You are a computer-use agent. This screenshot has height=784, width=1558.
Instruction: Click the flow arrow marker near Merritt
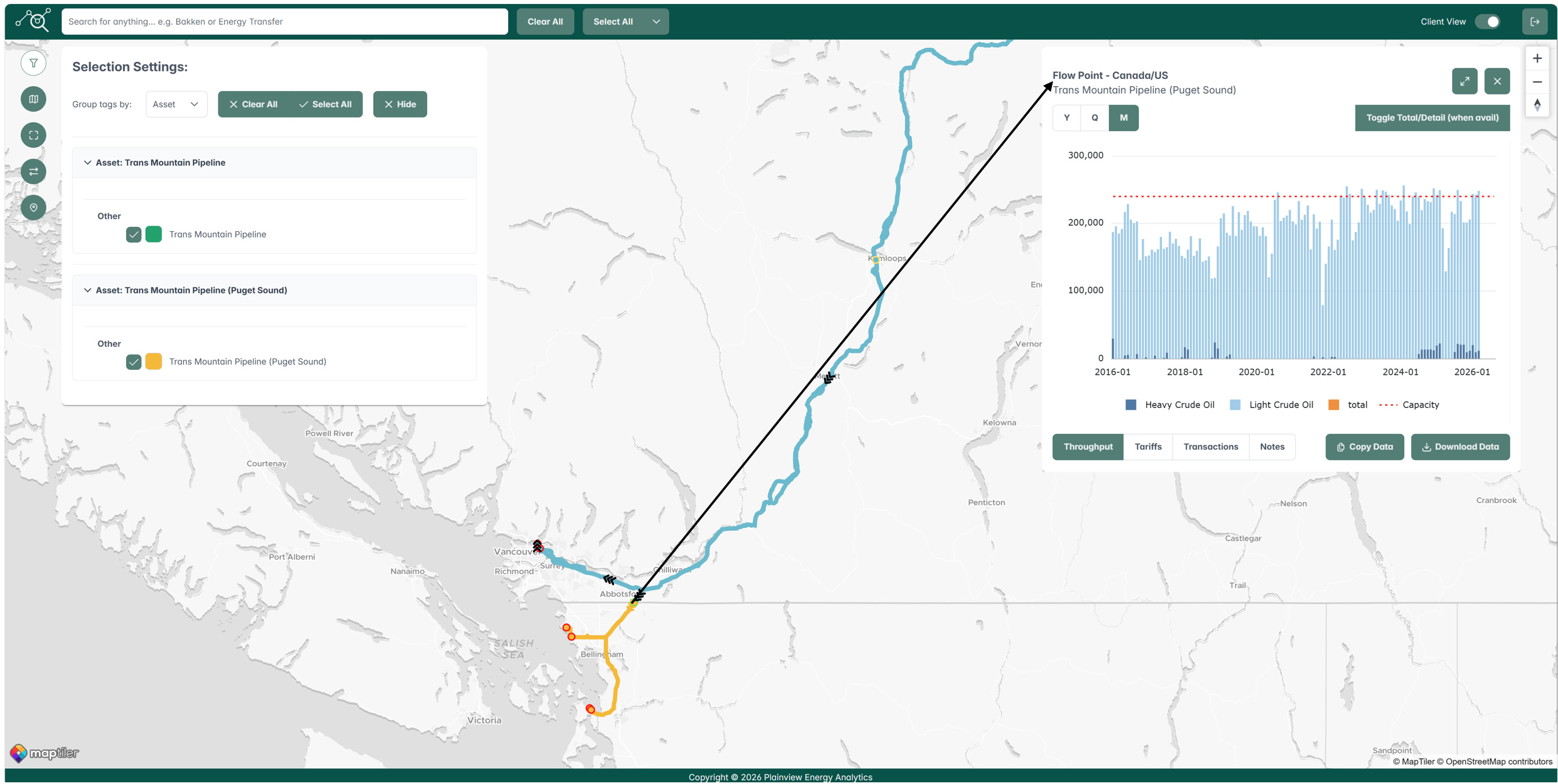pyautogui.click(x=829, y=378)
